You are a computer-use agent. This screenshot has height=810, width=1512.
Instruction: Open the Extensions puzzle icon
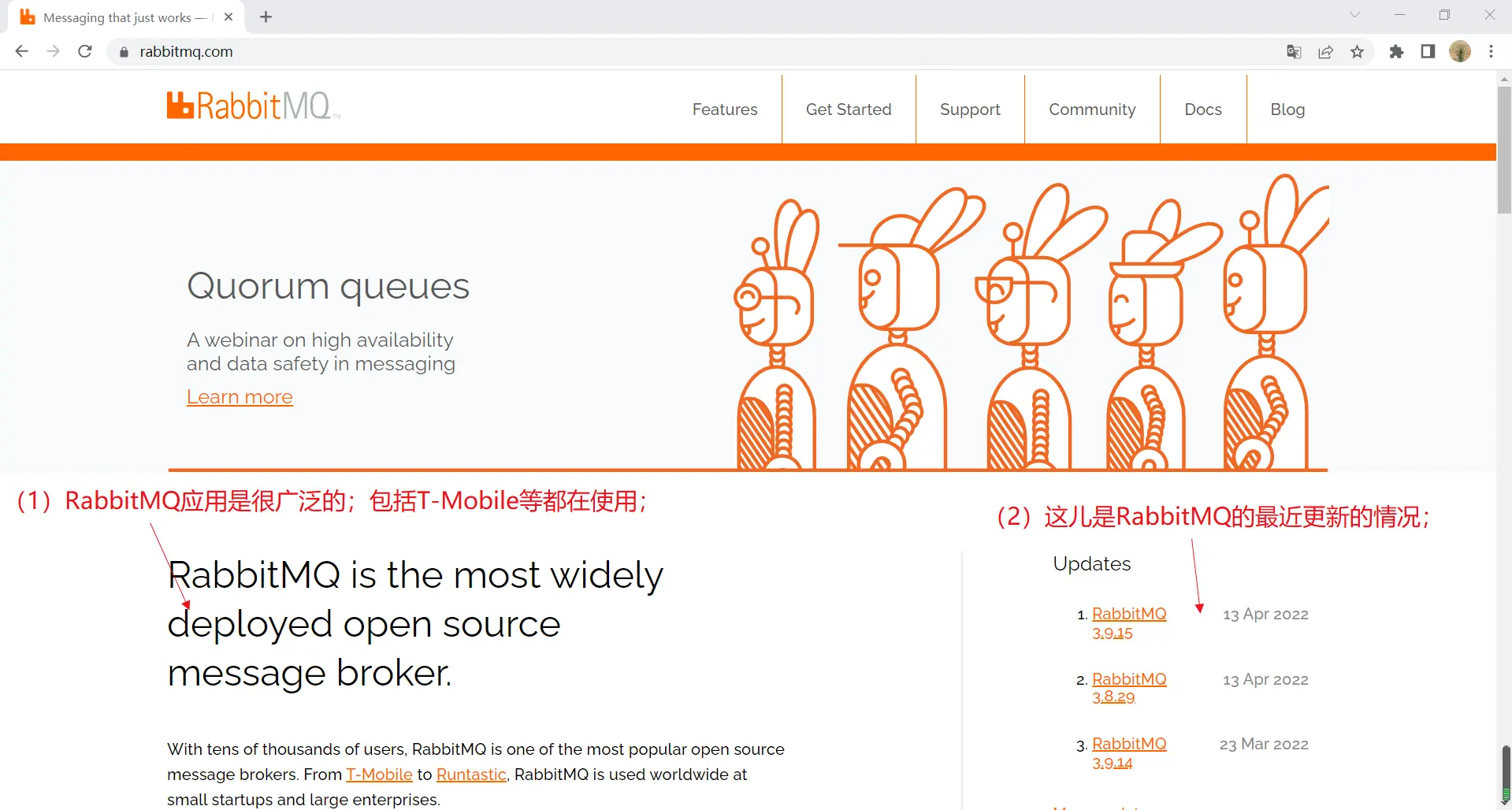pos(1396,52)
